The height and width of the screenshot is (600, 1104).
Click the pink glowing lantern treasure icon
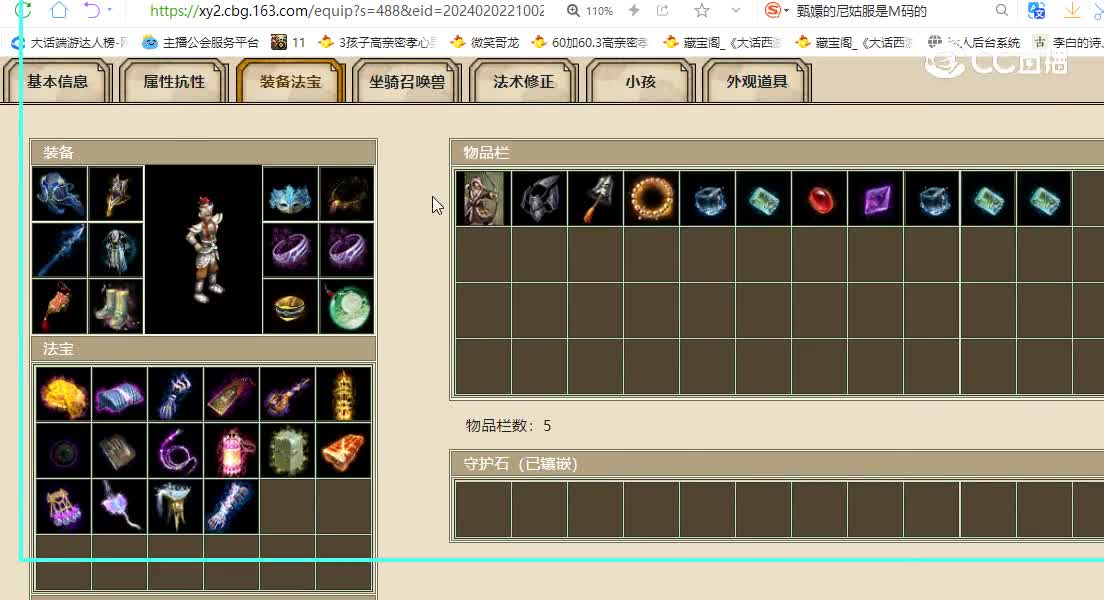pyautogui.click(x=232, y=451)
